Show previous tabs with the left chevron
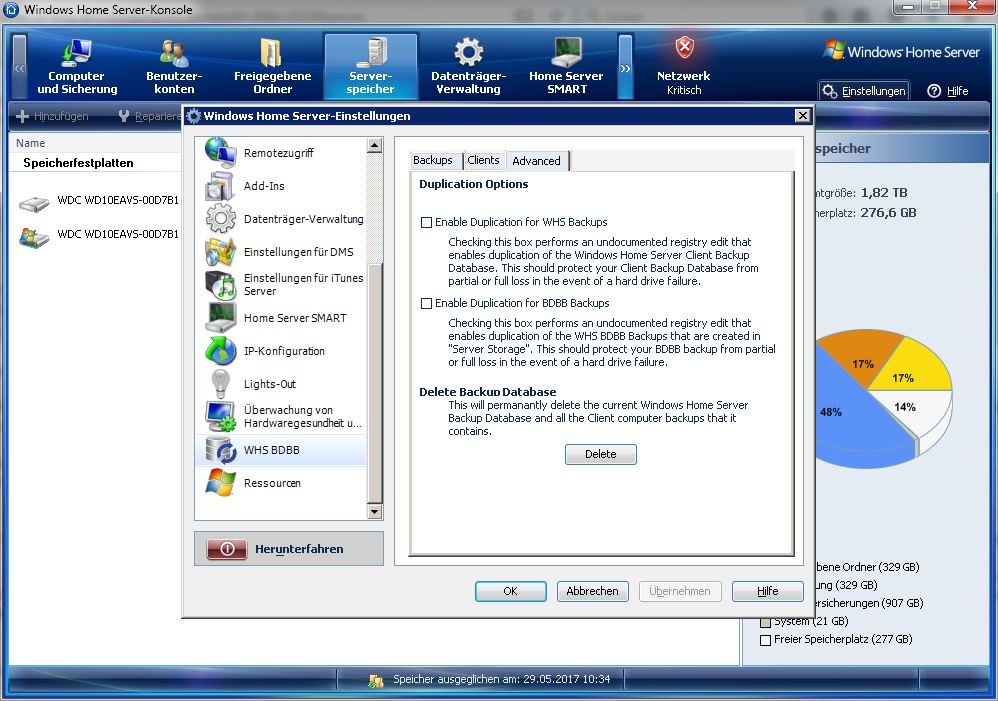 (x=20, y=67)
